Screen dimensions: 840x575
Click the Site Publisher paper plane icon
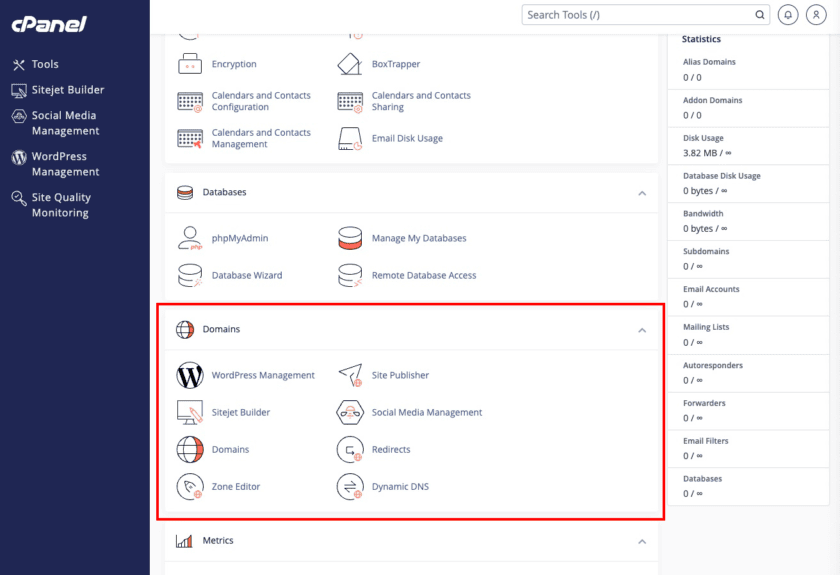tap(350, 375)
